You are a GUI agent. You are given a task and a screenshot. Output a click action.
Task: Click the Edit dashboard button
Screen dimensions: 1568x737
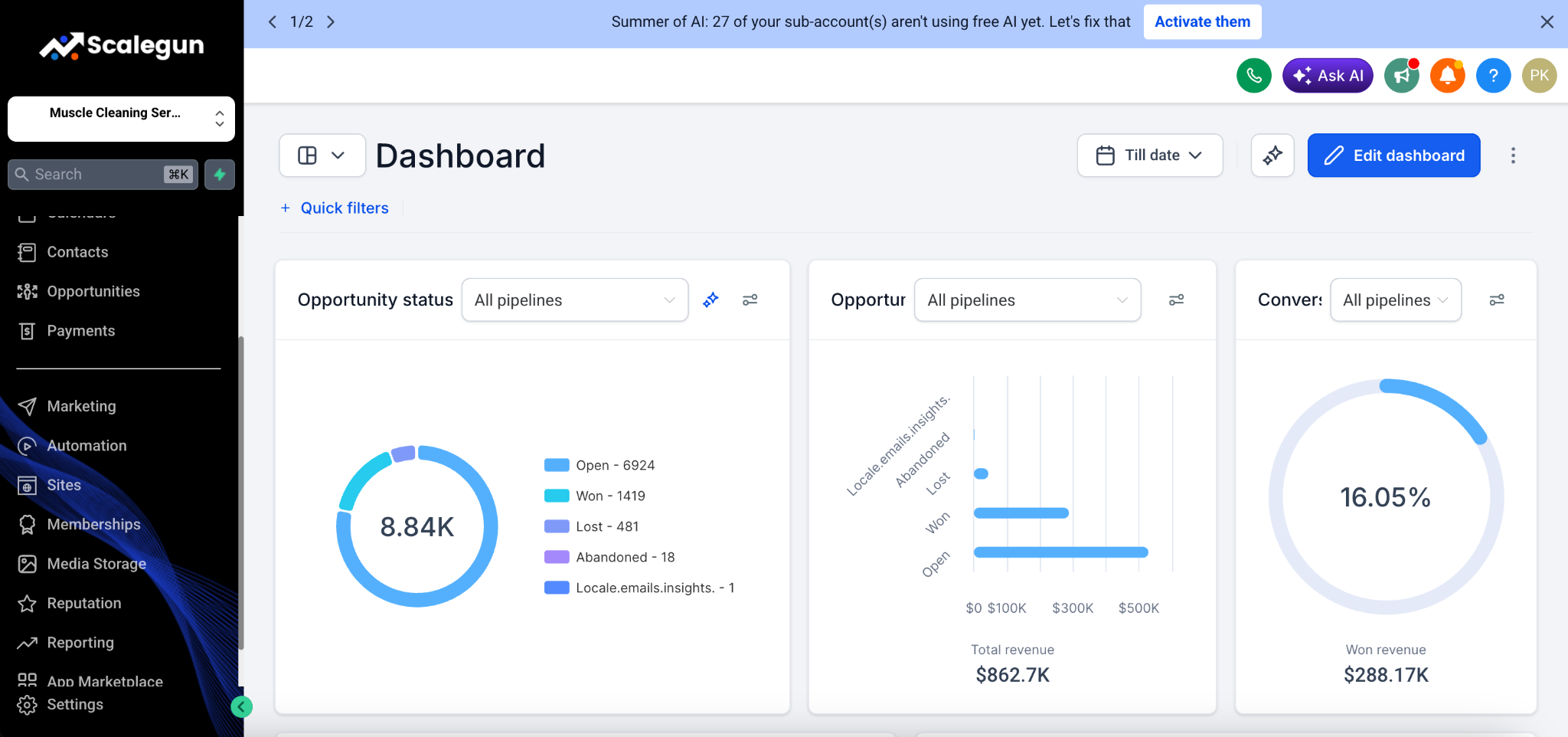[x=1393, y=156]
